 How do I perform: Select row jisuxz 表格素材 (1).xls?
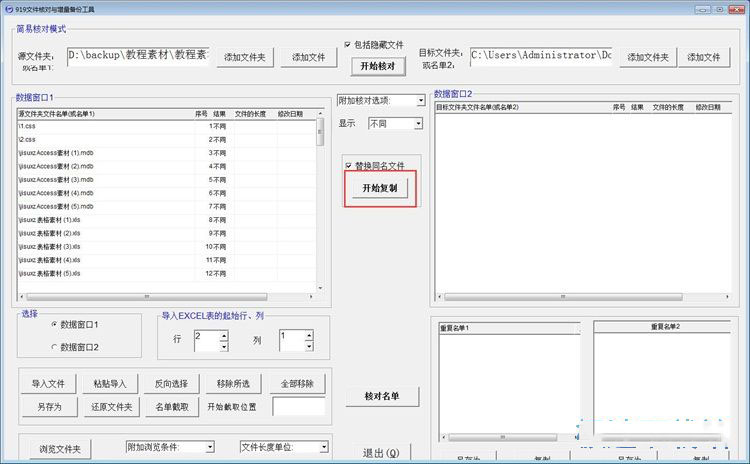click(166, 220)
